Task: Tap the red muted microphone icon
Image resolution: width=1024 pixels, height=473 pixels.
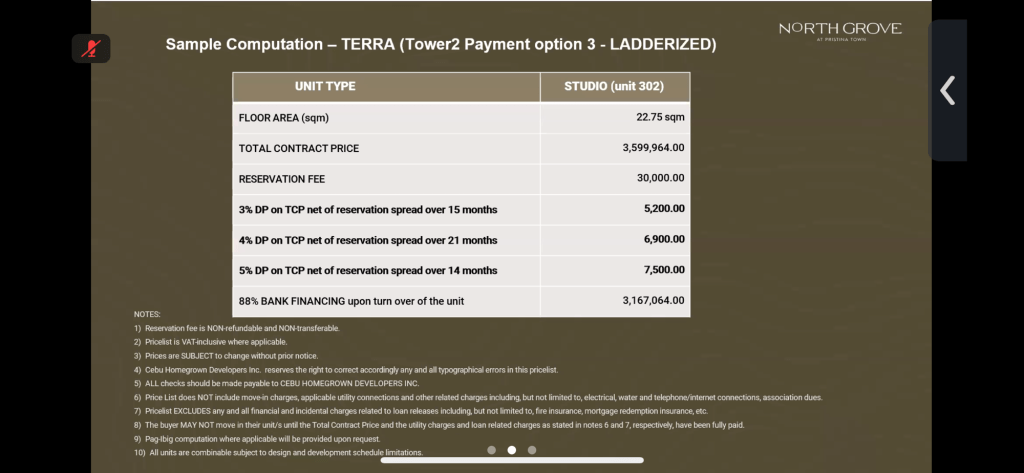Action: (91, 48)
